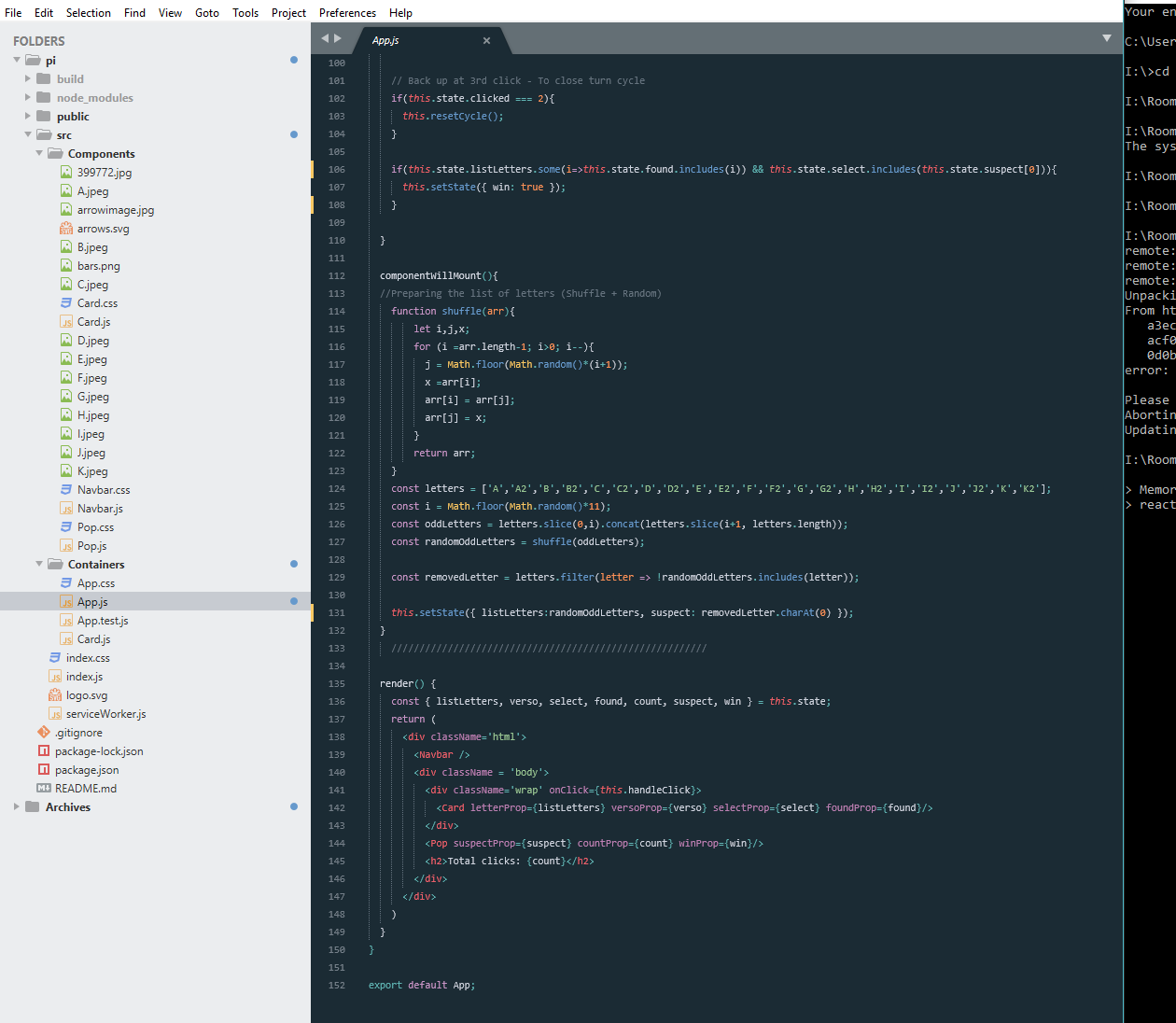The width and height of the screenshot is (1176, 1023).
Task: Click the terminal window beside the editor
Action: point(1150,511)
